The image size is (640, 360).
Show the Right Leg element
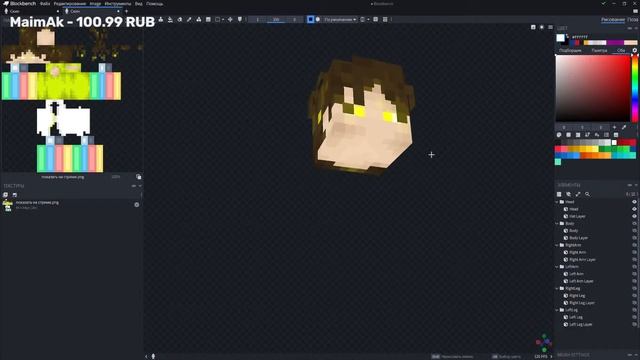[634, 296]
